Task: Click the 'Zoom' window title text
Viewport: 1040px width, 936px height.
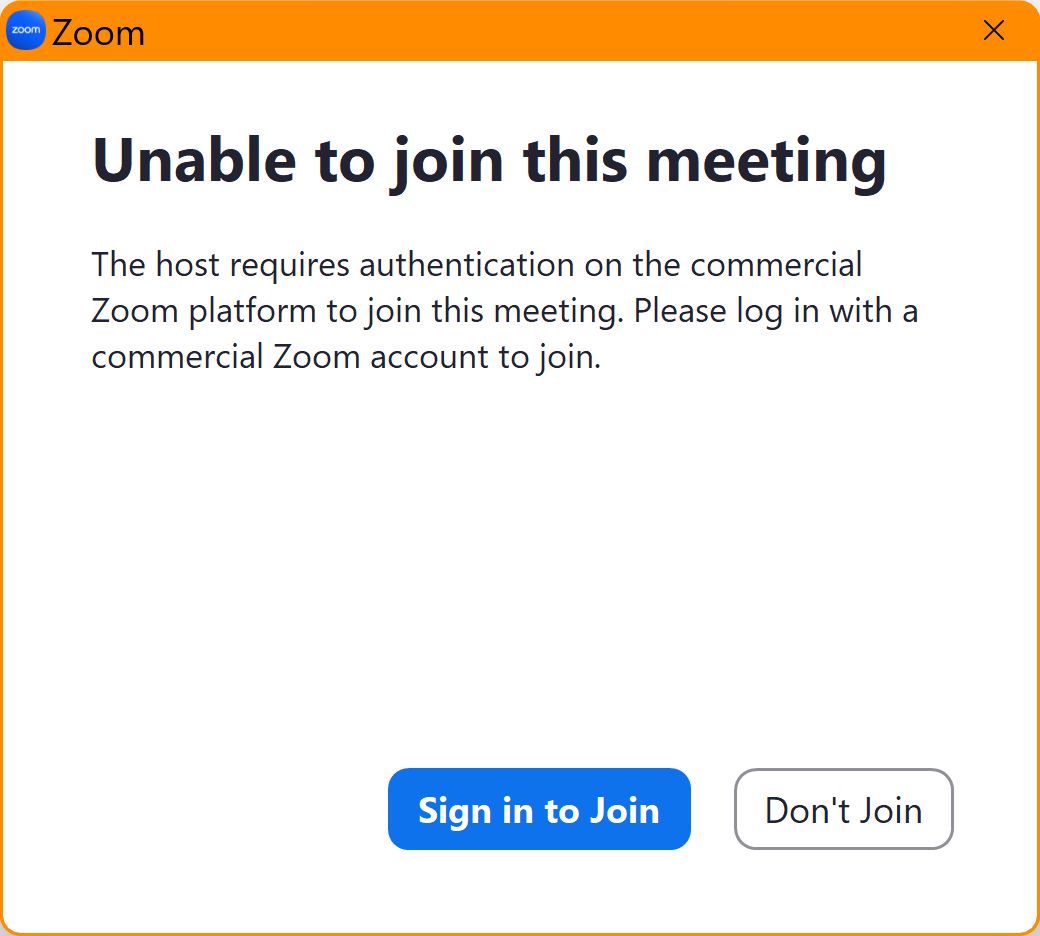Action: coord(98,33)
